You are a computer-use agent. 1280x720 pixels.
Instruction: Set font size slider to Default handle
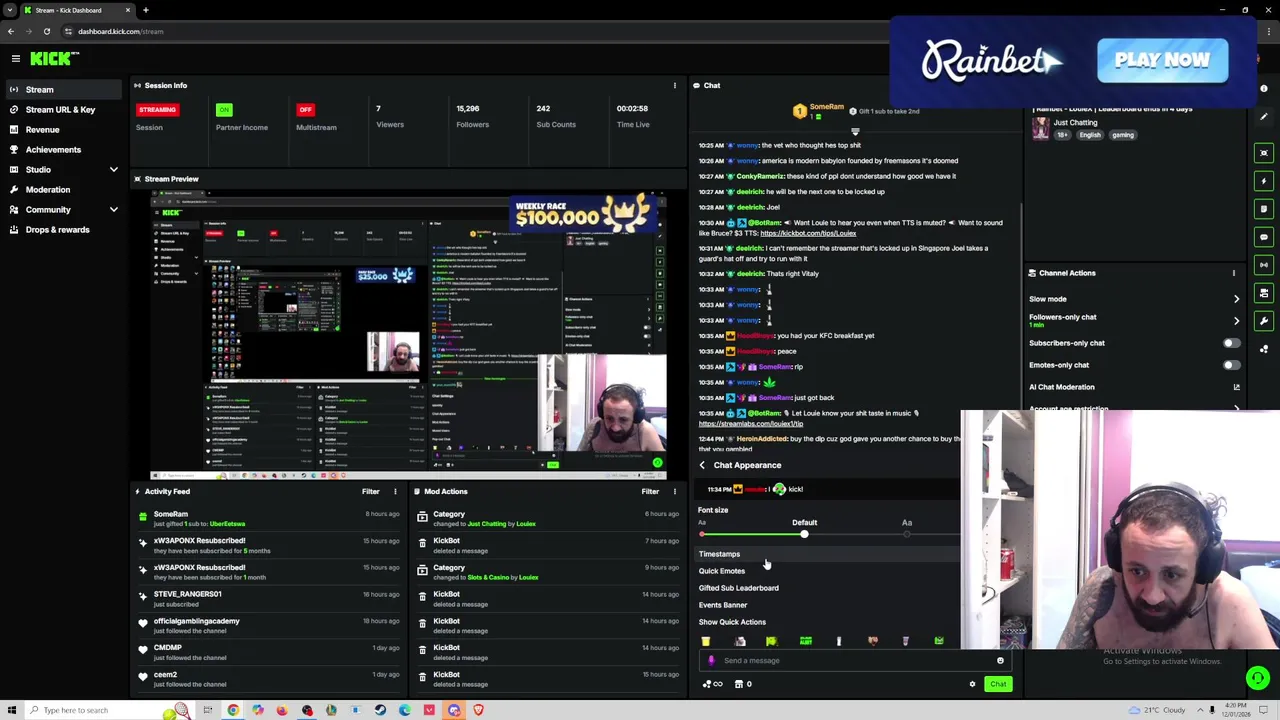pyautogui.click(x=804, y=534)
